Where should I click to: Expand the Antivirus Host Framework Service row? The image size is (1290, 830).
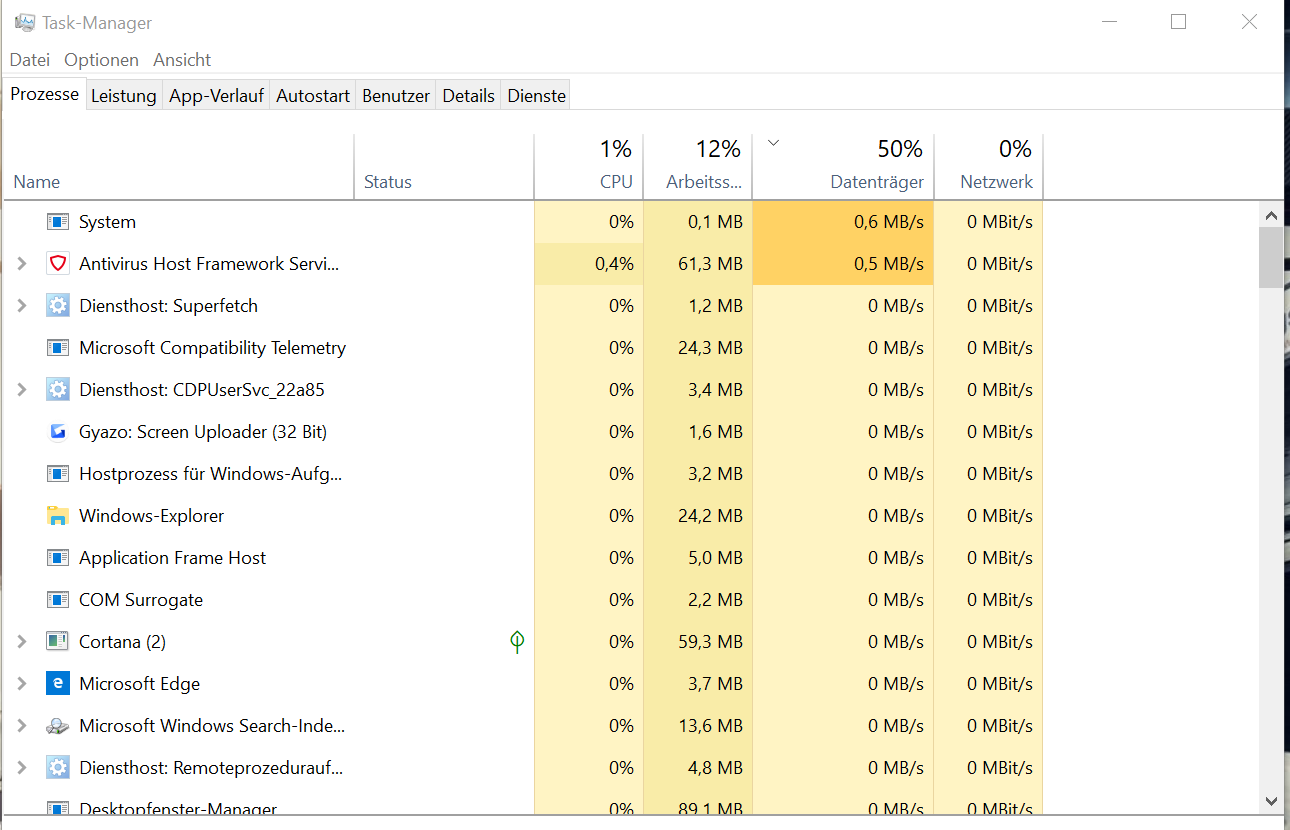click(22, 264)
